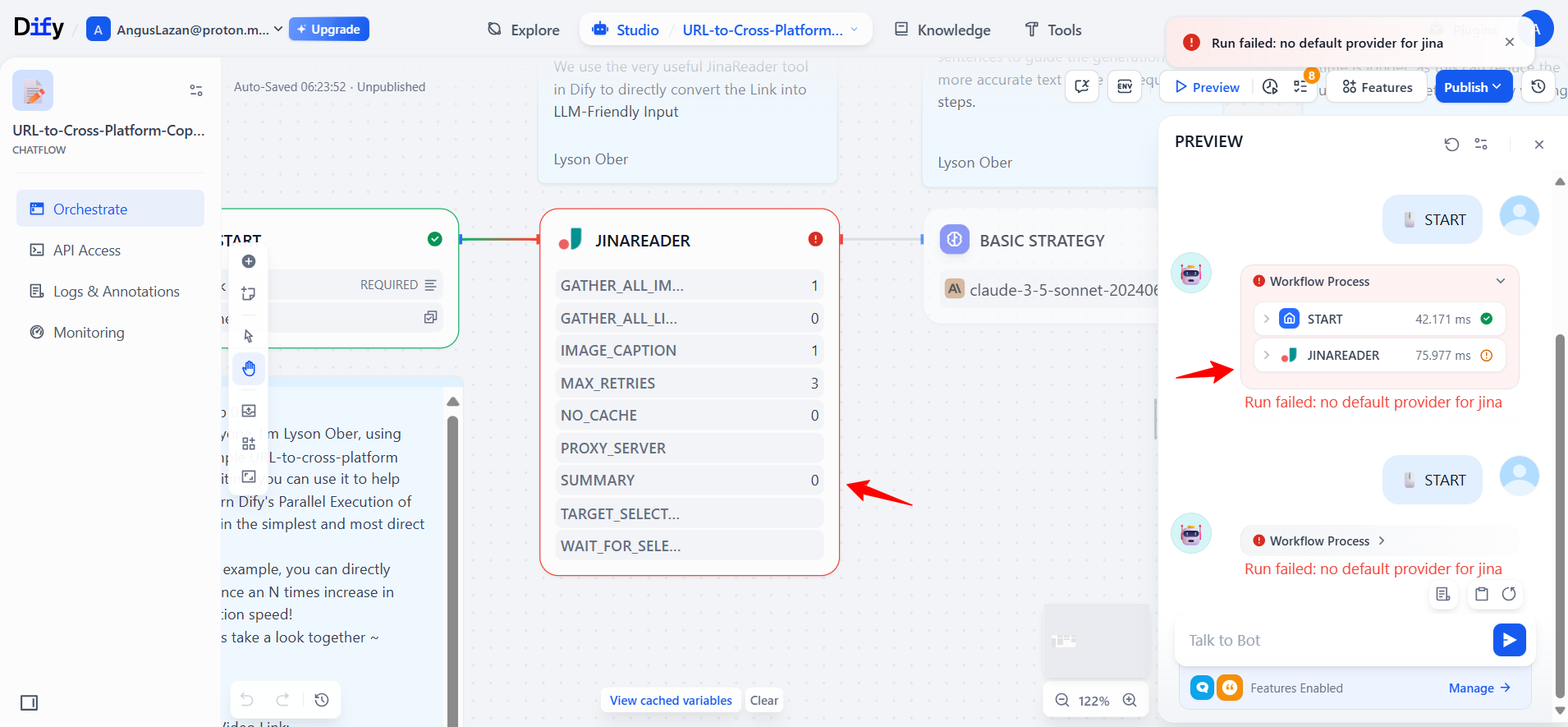Go to the Explore tab
This screenshot has width=1568, height=727.
(523, 30)
